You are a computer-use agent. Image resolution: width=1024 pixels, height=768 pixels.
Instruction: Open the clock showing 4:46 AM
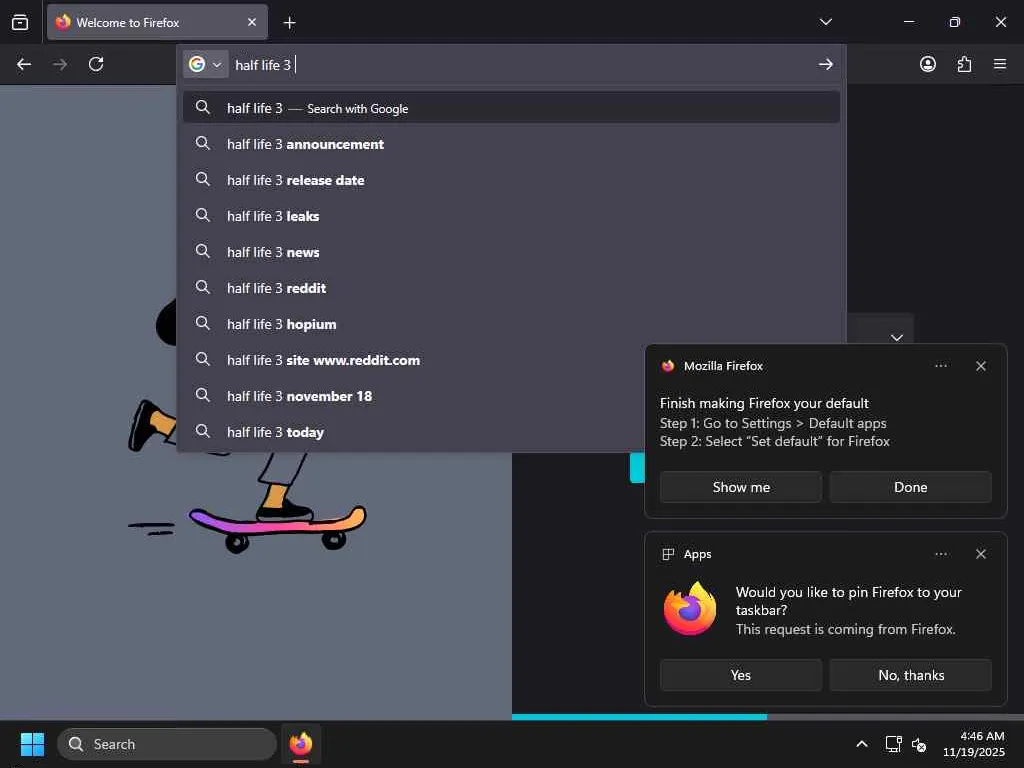click(x=973, y=744)
